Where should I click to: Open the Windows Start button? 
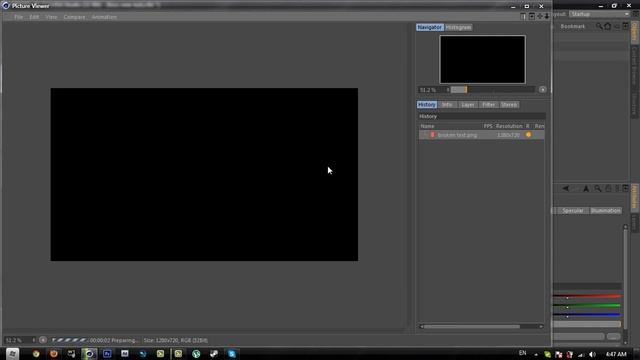tap(12, 354)
